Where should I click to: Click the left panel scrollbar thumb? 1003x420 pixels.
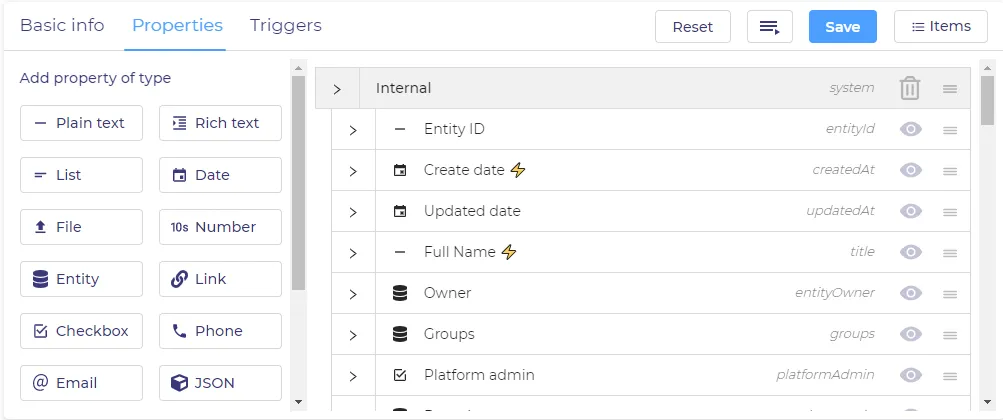tap(298, 183)
